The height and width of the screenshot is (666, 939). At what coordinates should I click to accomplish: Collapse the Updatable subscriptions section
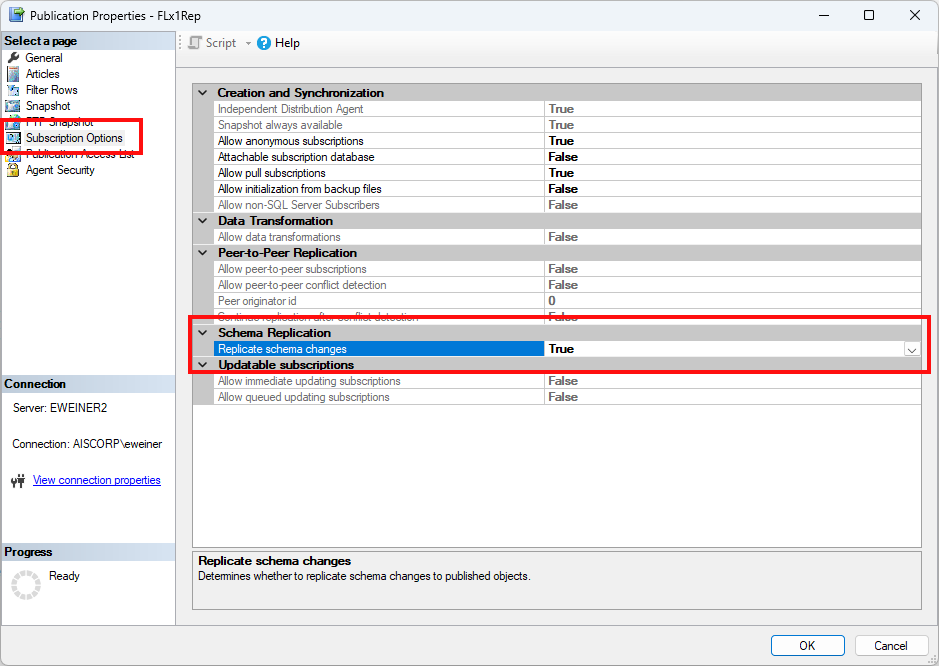point(201,364)
